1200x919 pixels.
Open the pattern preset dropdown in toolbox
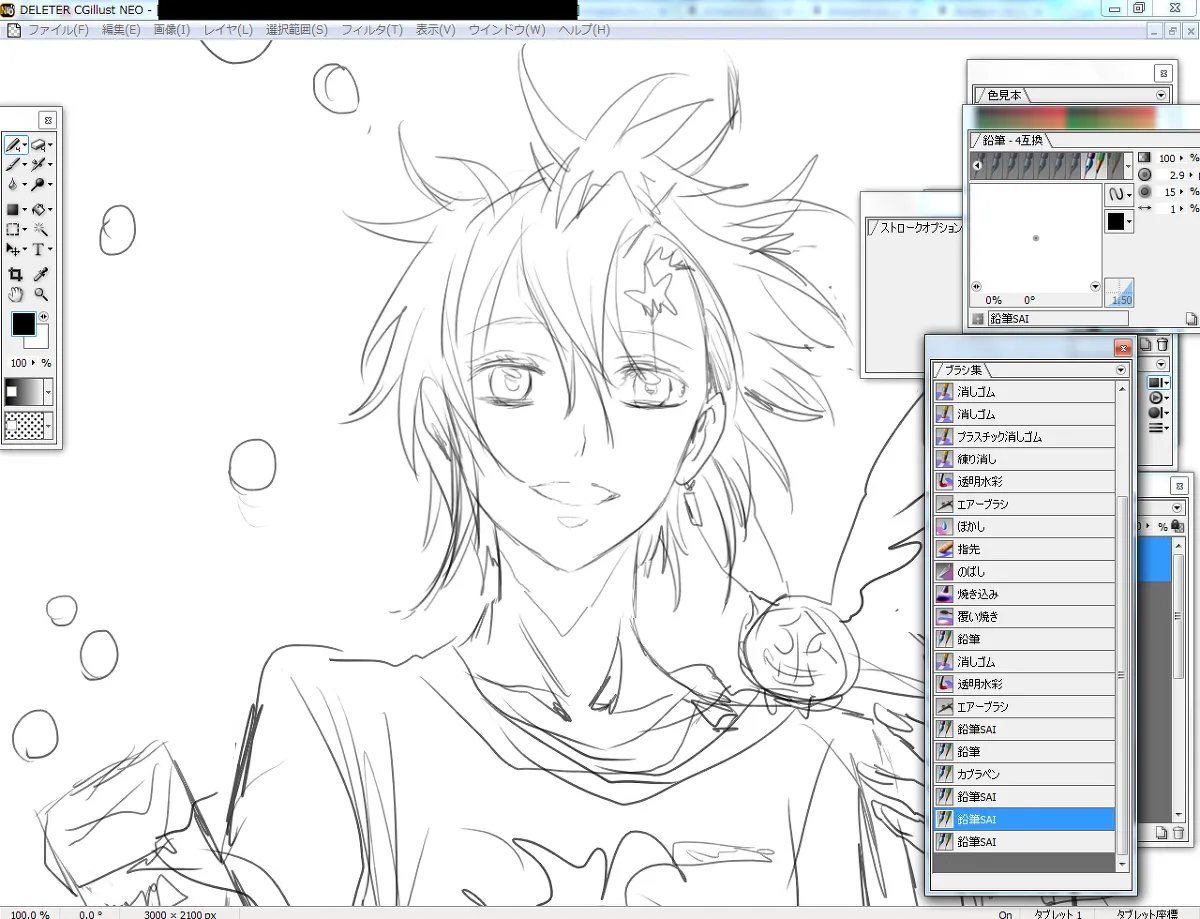pos(48,427)
